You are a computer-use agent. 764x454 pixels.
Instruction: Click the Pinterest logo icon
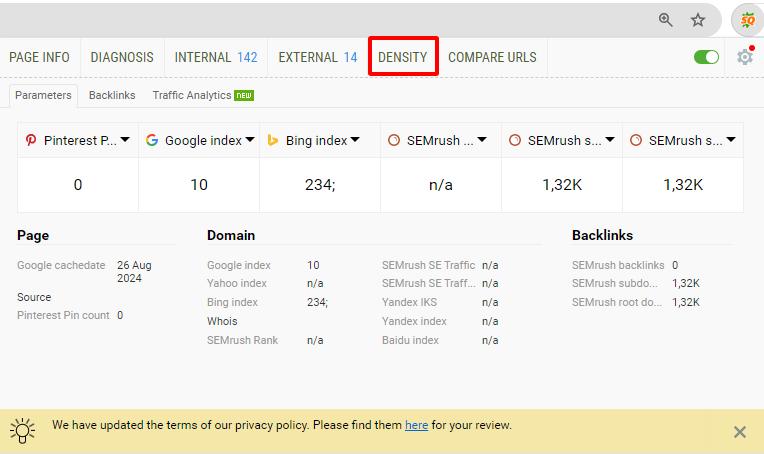point(31,141)
